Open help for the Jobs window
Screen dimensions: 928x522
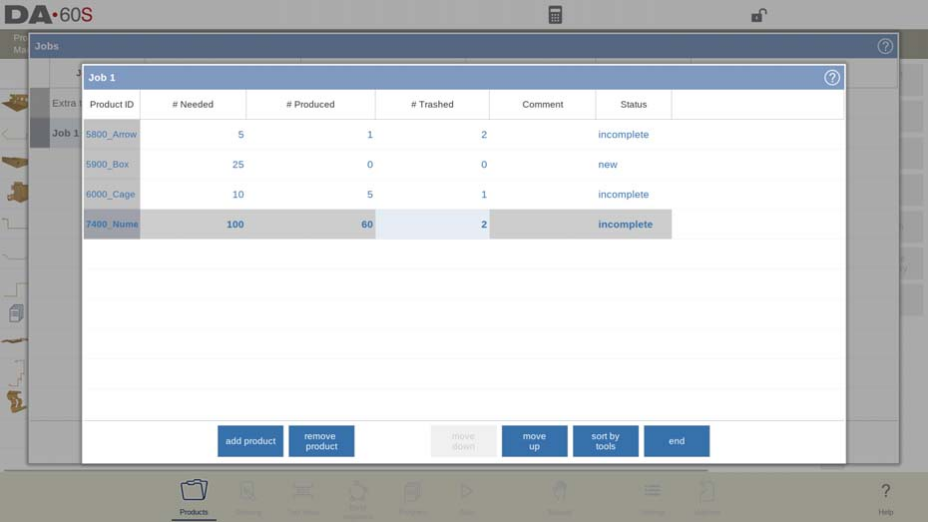[x=885, y=46]
